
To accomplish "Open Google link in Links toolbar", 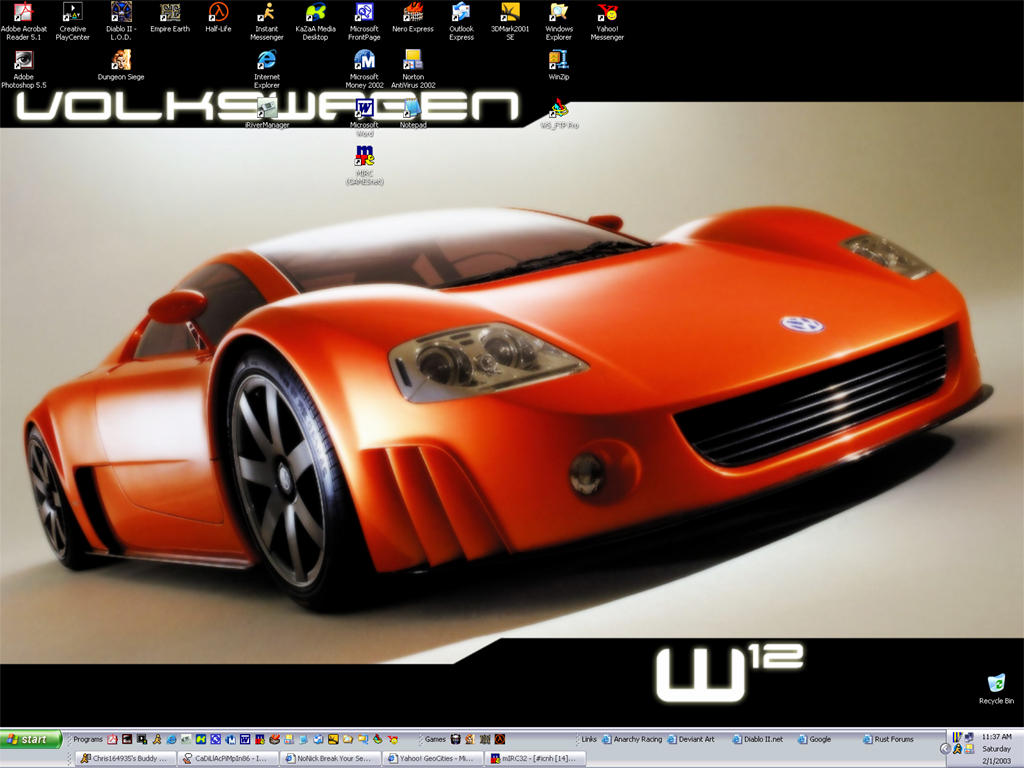I will pos(814,739).
